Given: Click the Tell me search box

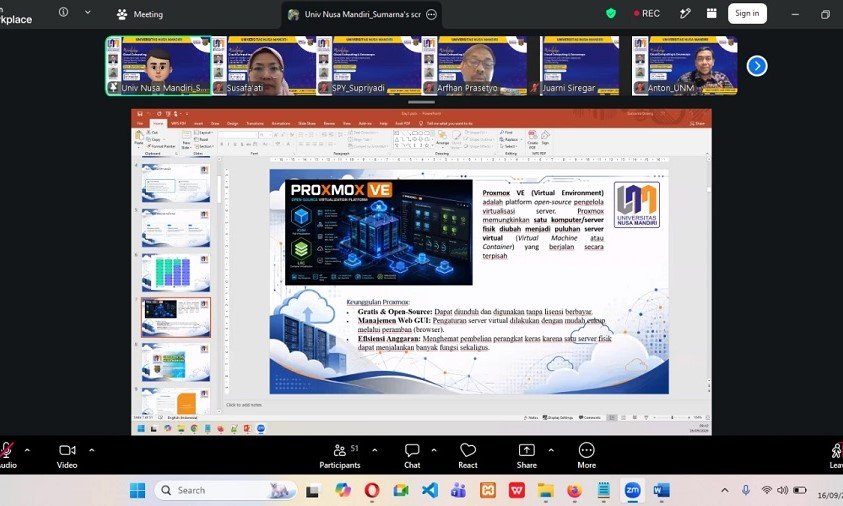Looking at the screenshot, I should [448, 123].
